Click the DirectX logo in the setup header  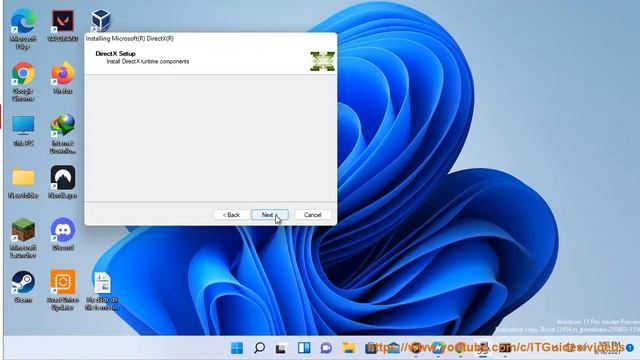point(322,61)
